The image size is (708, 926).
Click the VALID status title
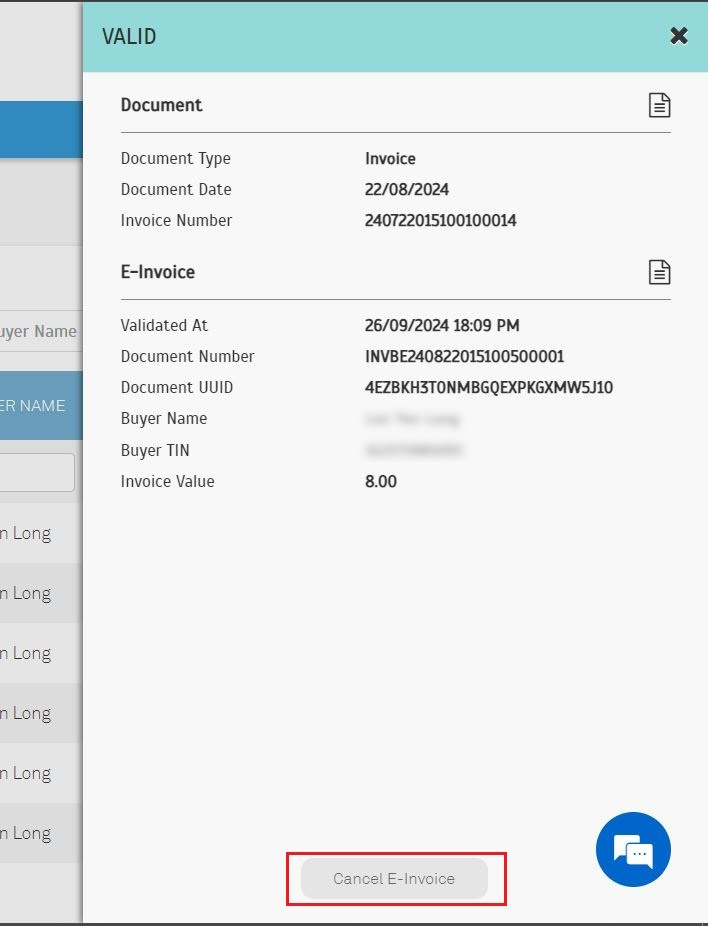tap(129, 37)
